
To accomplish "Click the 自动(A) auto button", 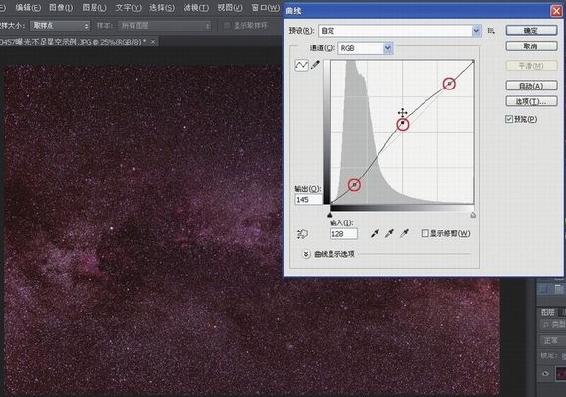I will 531,86.
